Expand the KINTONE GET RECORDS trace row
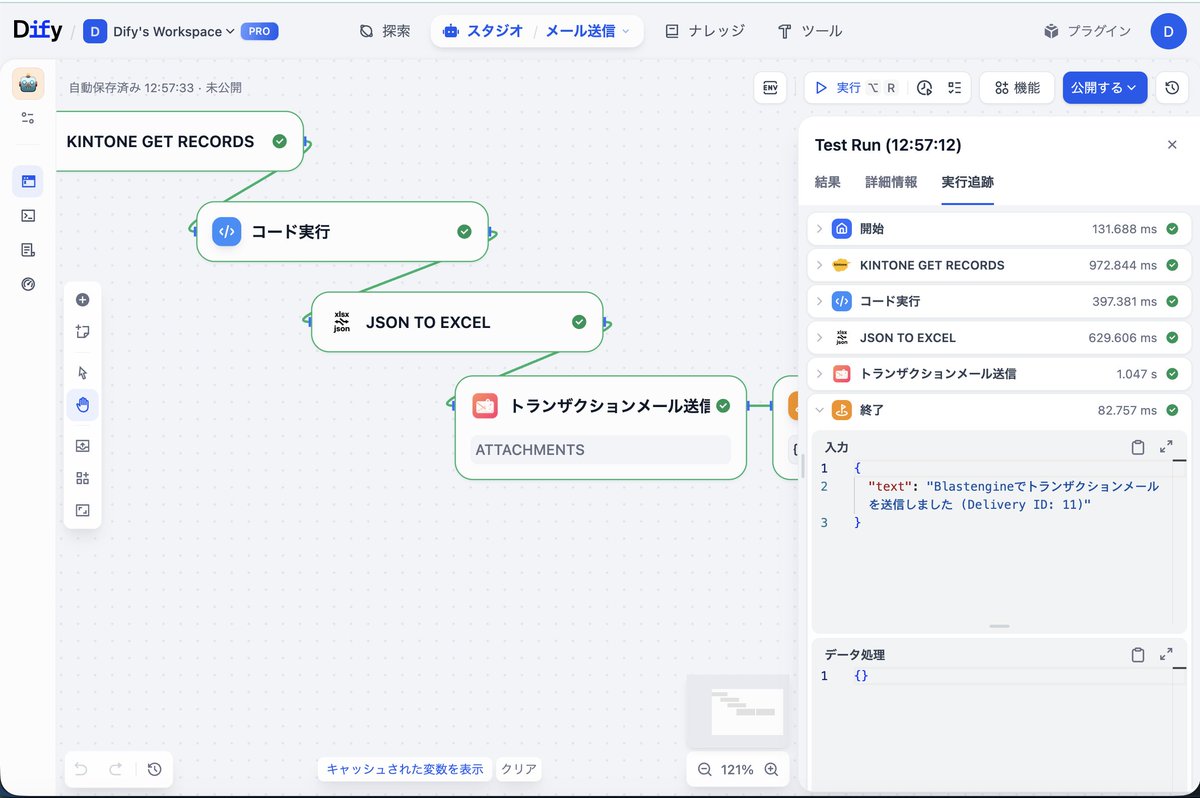 point(998,265)
